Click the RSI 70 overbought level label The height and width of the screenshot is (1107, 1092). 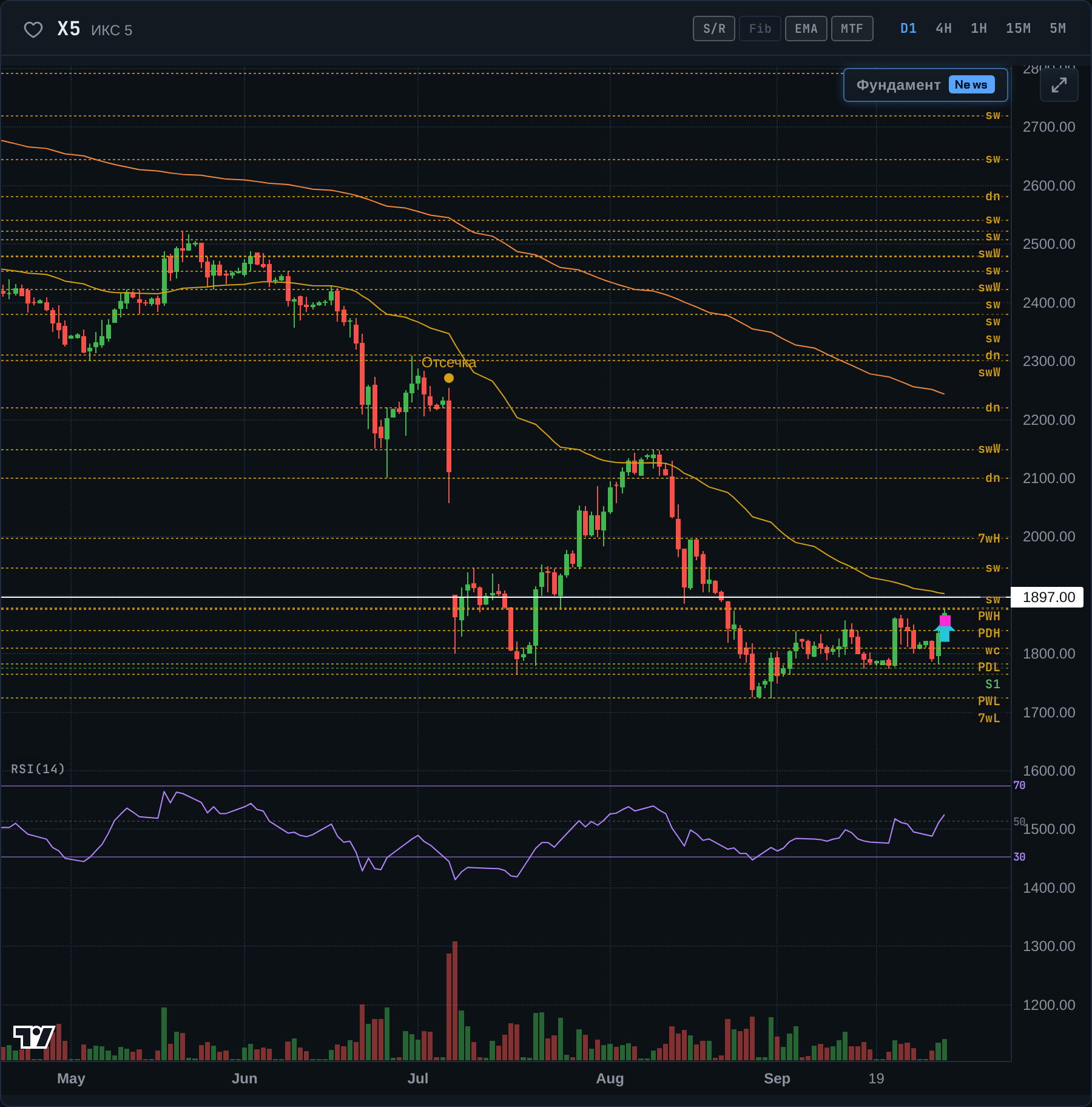pyautogui.click(x=1019, y=785)
